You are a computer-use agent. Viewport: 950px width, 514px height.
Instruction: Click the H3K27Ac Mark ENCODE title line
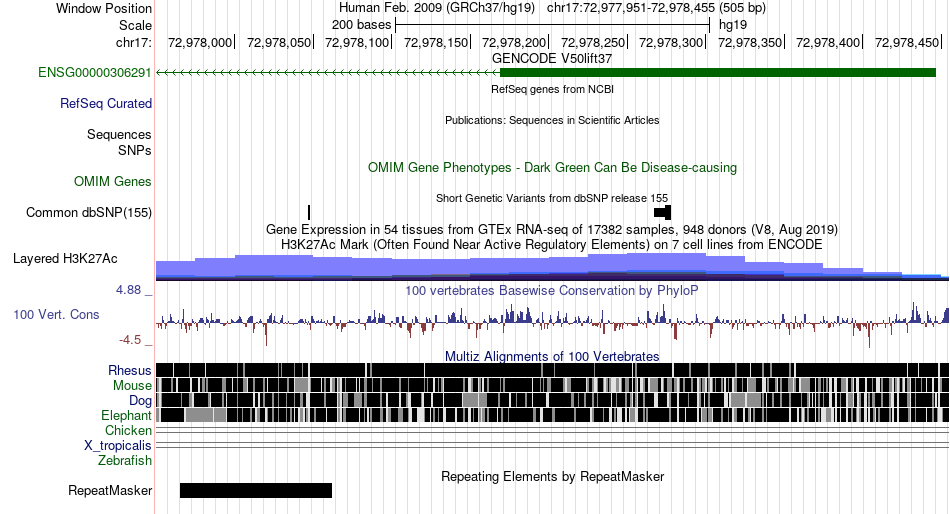tap(552, 245)
